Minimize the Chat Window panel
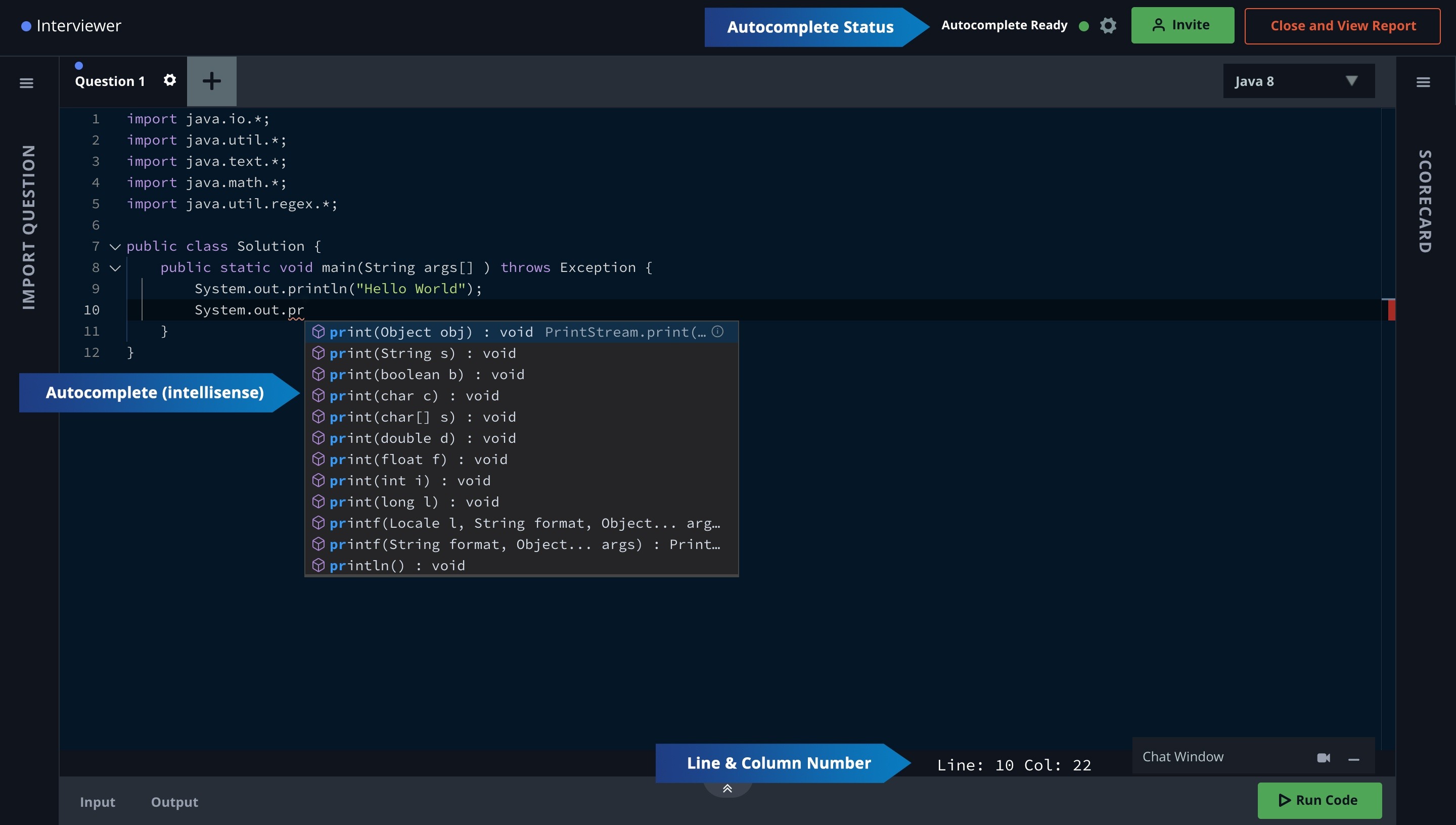Image resolution: width=1456 pixels, height=825 pixels. coord(1353,759)
